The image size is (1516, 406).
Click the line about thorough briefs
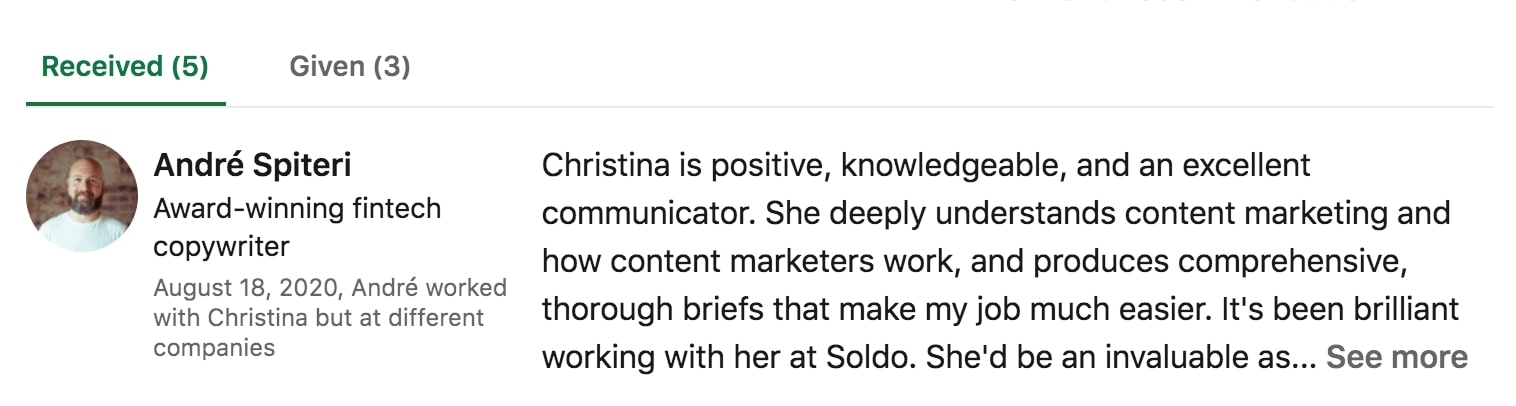[x=1001, y=309]
